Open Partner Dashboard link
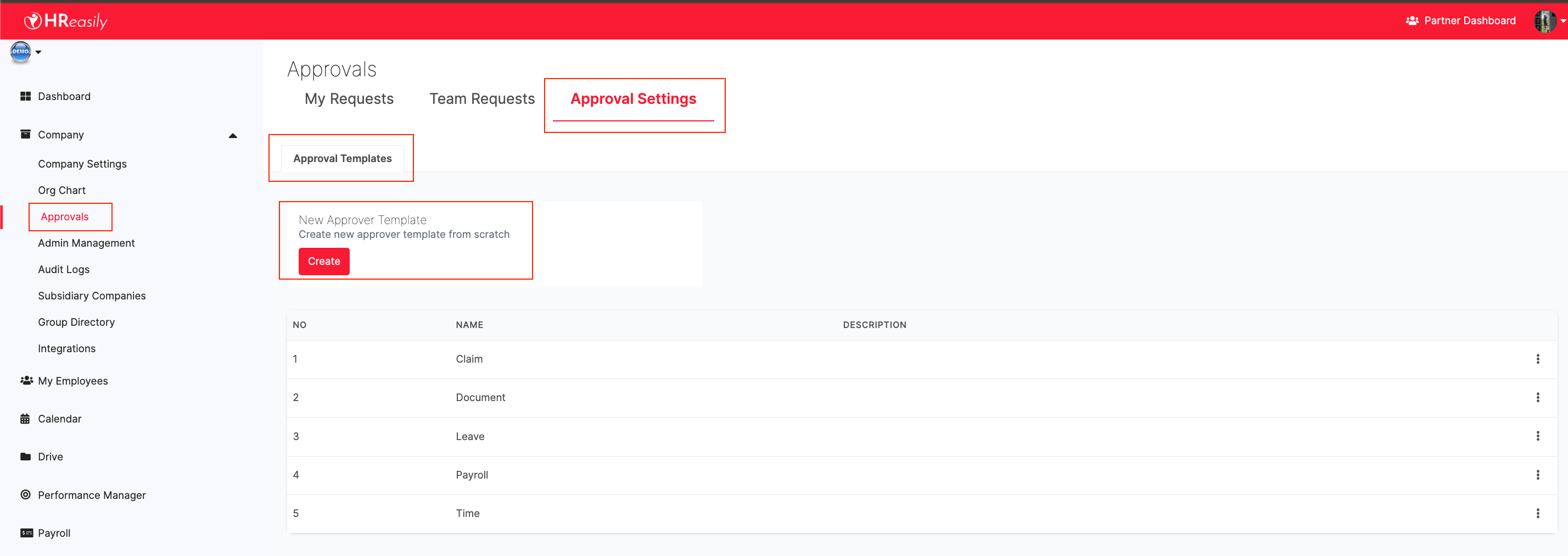Screen dimensions: 1568x556 coord(1469,21)
